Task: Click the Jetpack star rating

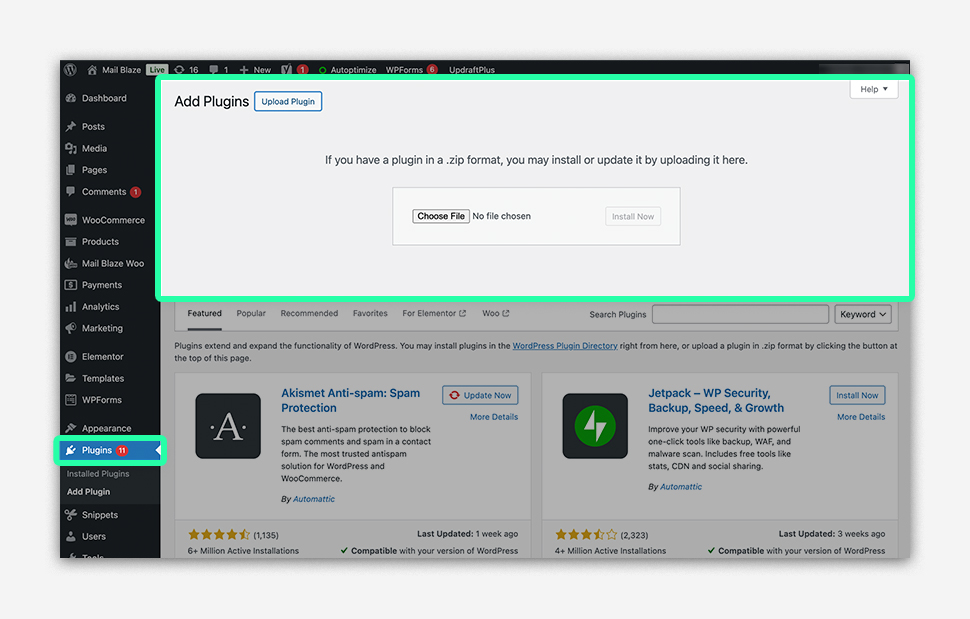Action: click(586, 534)
